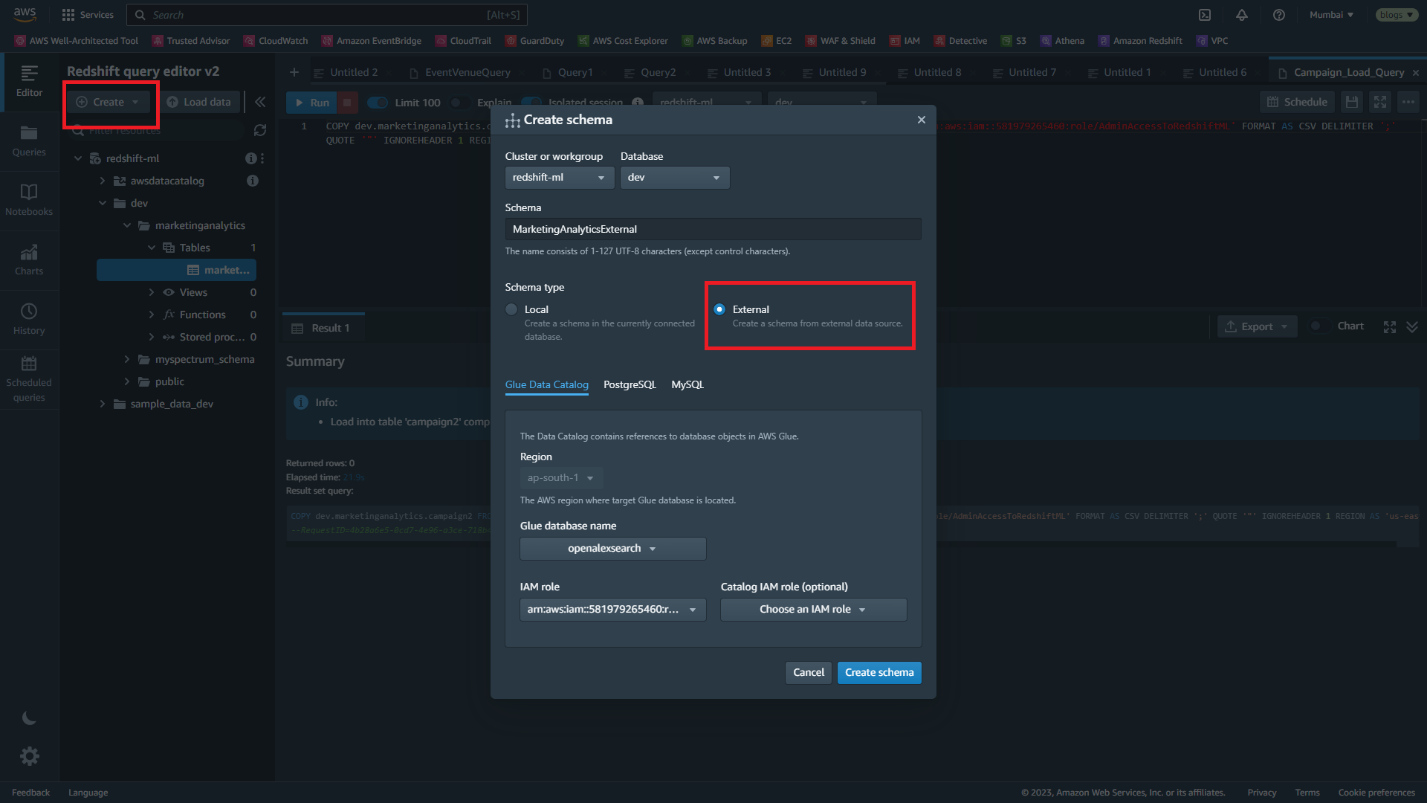Open the Region dropdown showing ap-south-1
This screenshot has width=1427, height=803.
(561, 478)
